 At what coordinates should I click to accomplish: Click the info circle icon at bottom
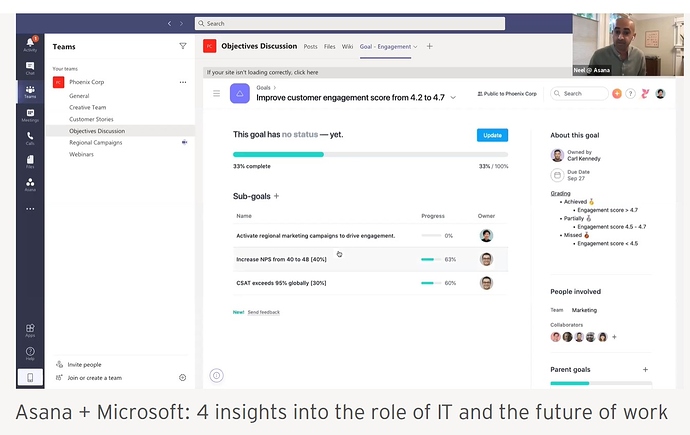217,376
